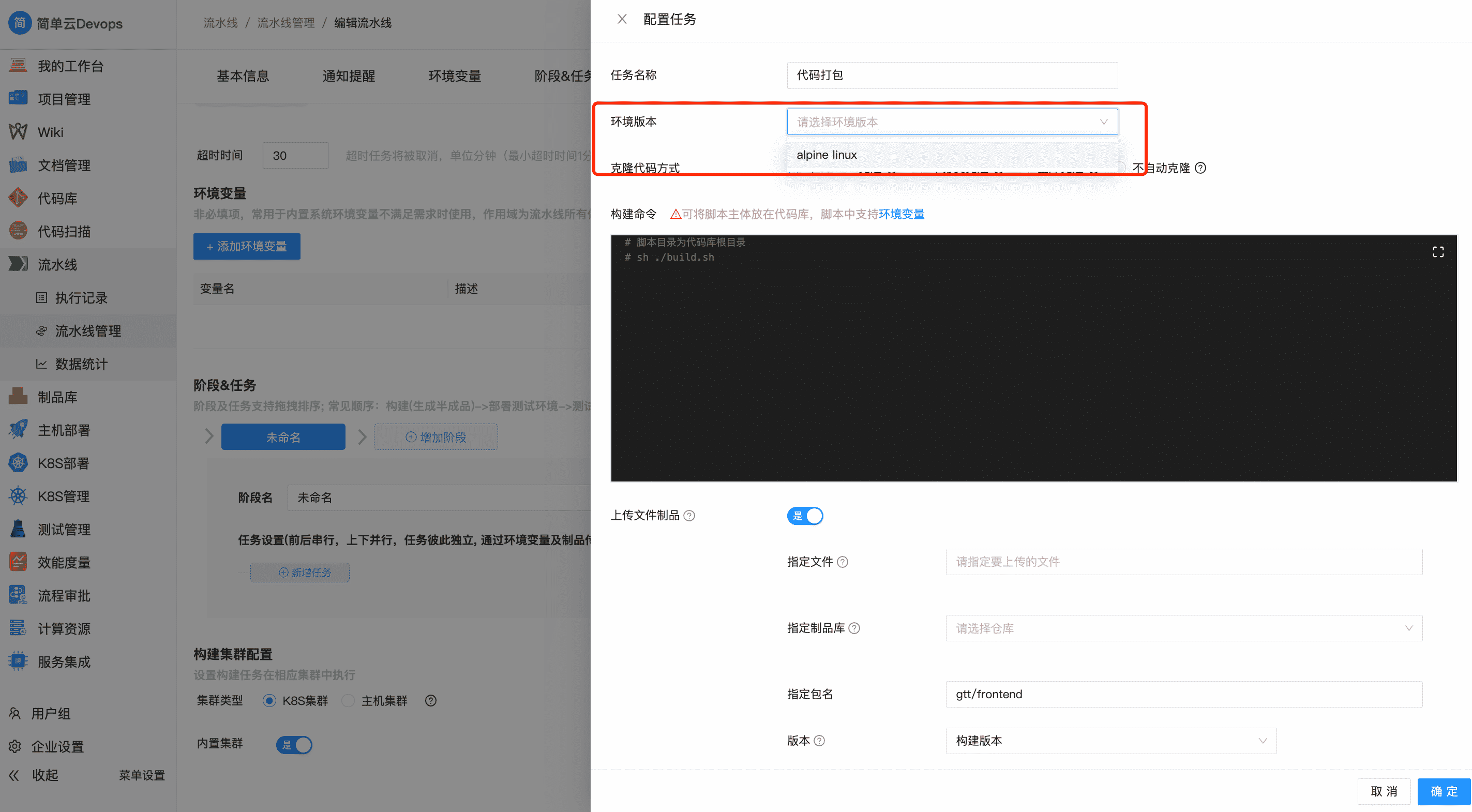The image size is (1472, 812).
Task: Open the 制品库 sidebar section
Action: (x=57, y=397)
